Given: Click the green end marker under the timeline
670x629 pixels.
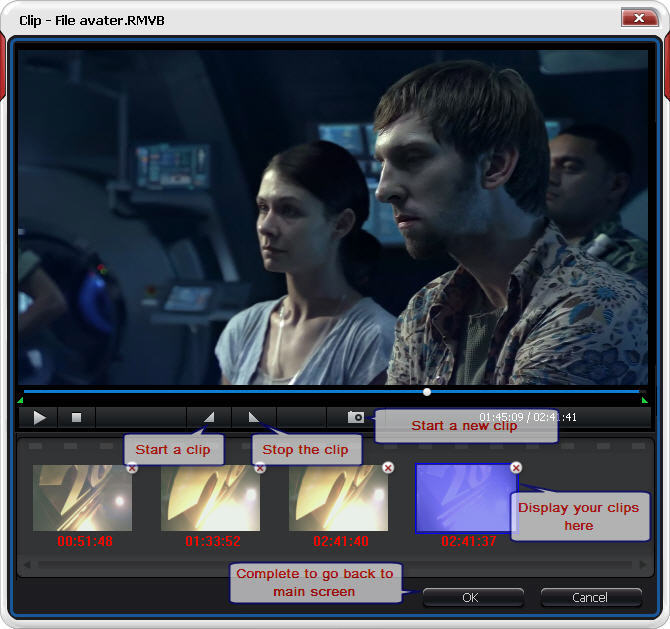Looking at the screenshot, I should [644, 400].
